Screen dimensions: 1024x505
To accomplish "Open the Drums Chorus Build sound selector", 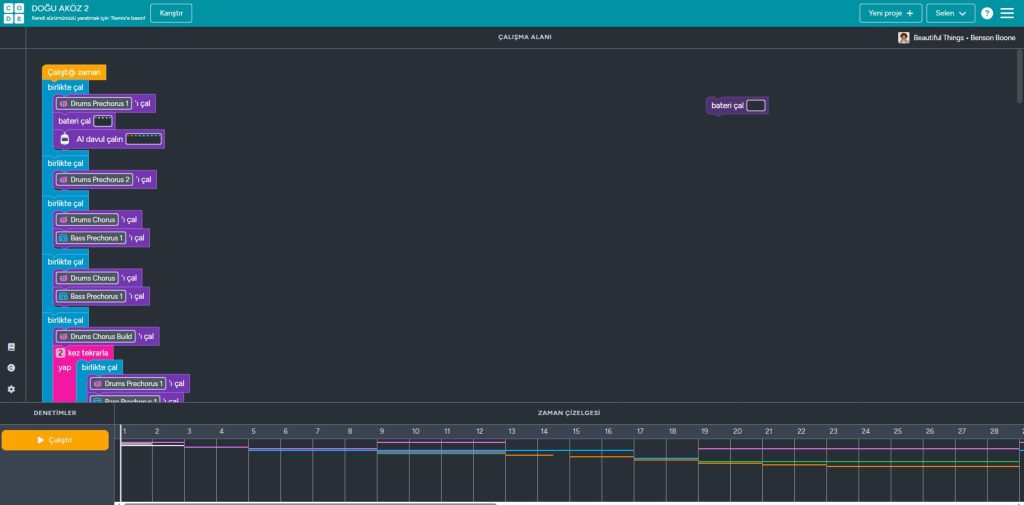I will pyautogui.click(x=94, y=337).
